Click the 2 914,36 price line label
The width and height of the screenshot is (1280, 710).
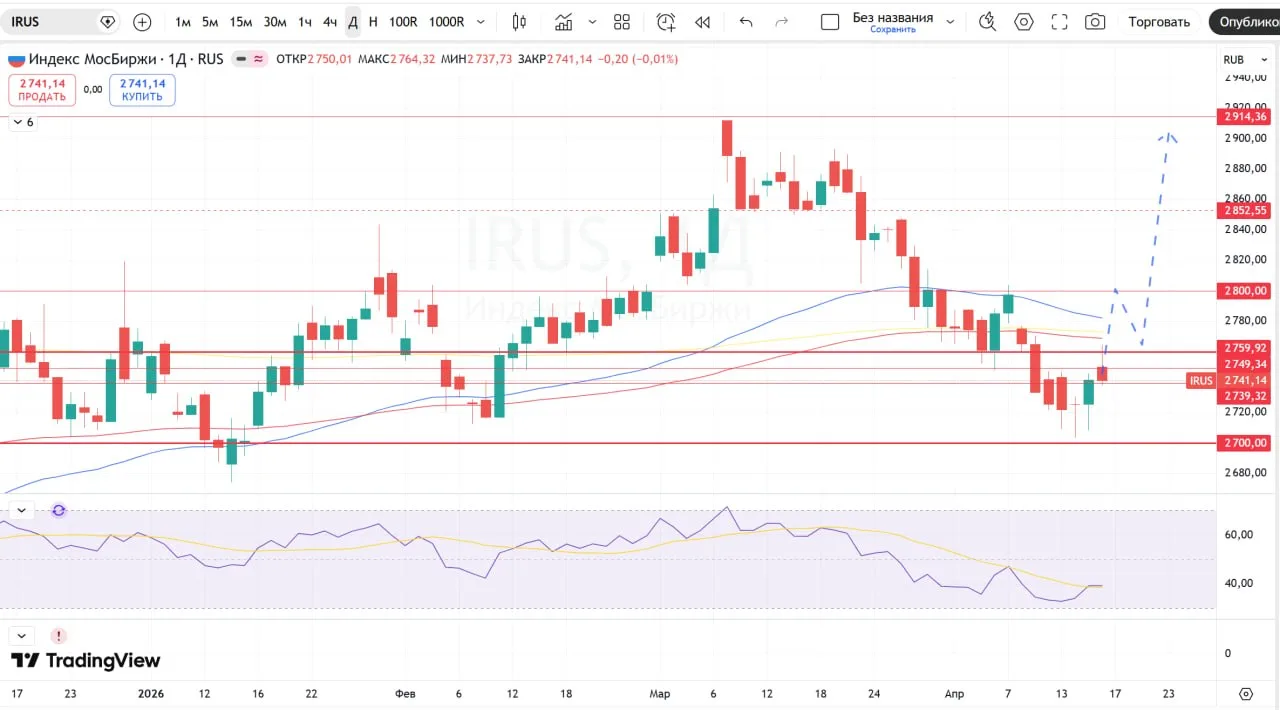[x=1245, y=117]
